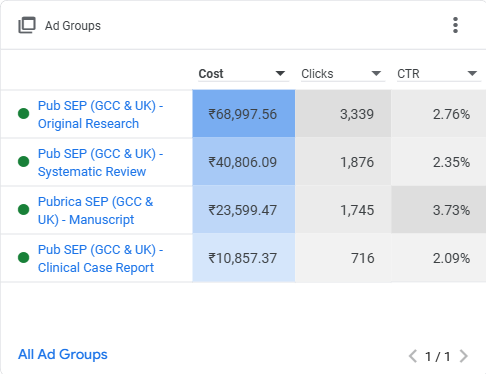Click green status dot for Manuscript
This screenshot has height=374, width=486.
[24, 210]
